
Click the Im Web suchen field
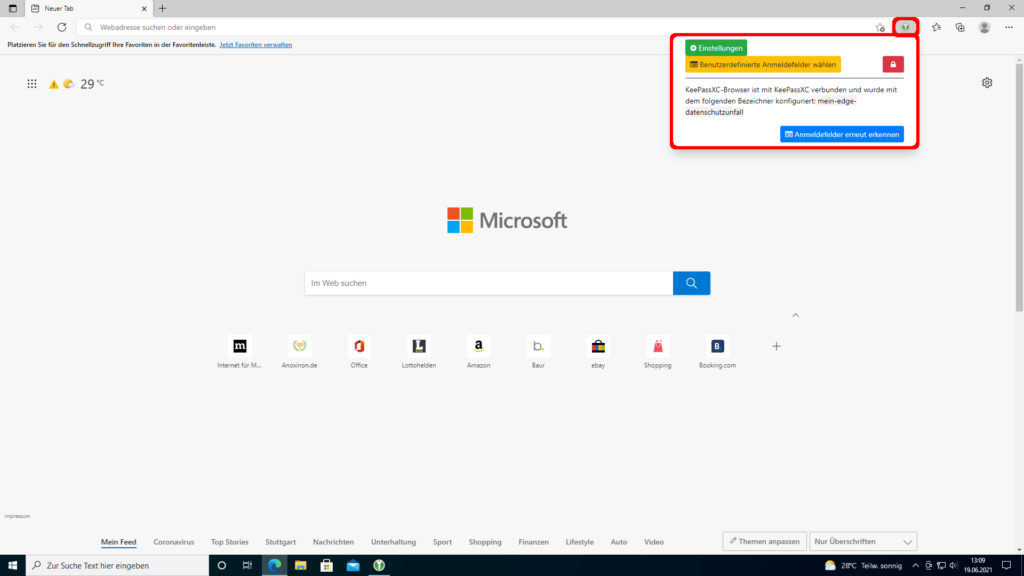(489, 283)
